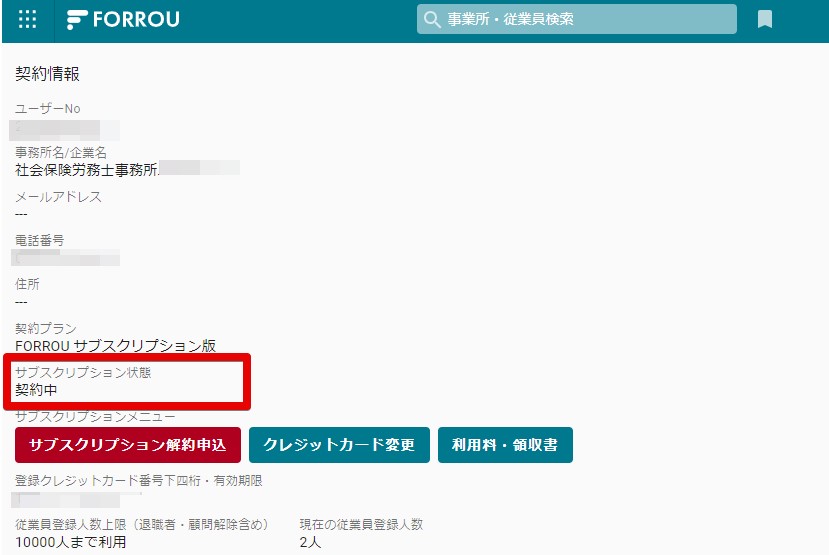This screenshot has width=829, height=555.
Task: Click the 住所 label
Action: point(27,284)
